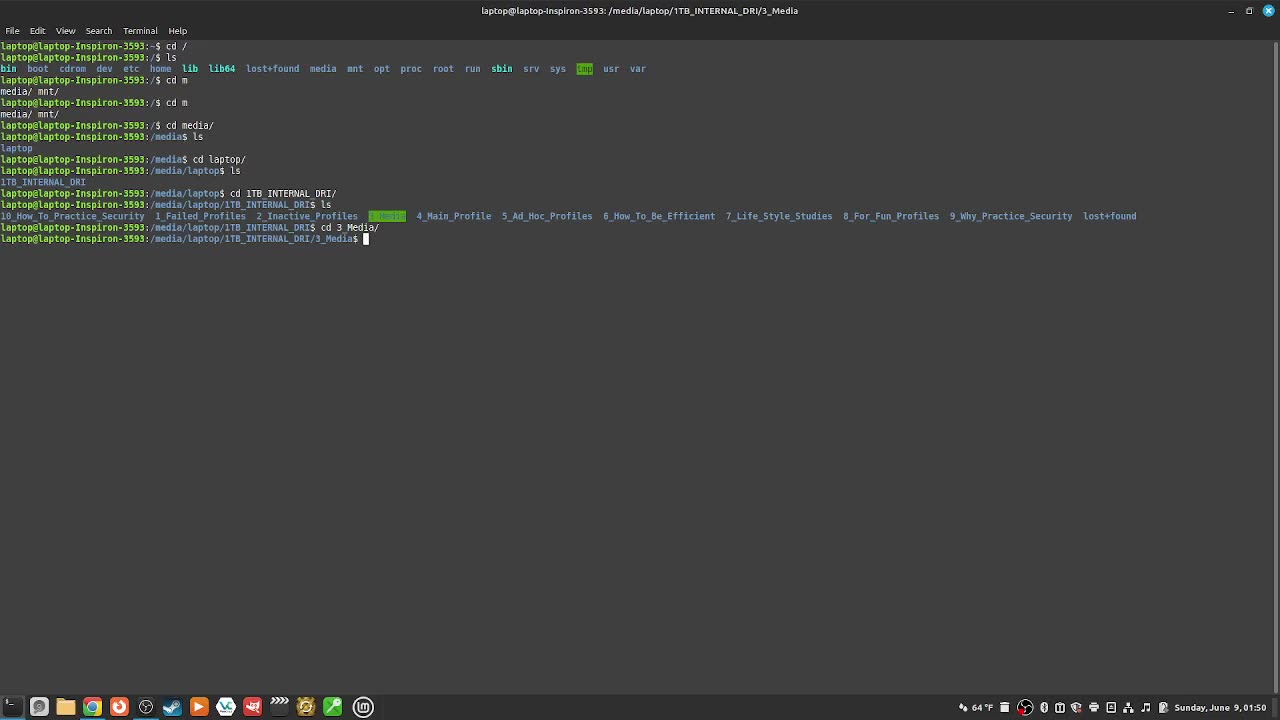
Task: Launch the file manager folder icon
Action: tap(66, 707)
